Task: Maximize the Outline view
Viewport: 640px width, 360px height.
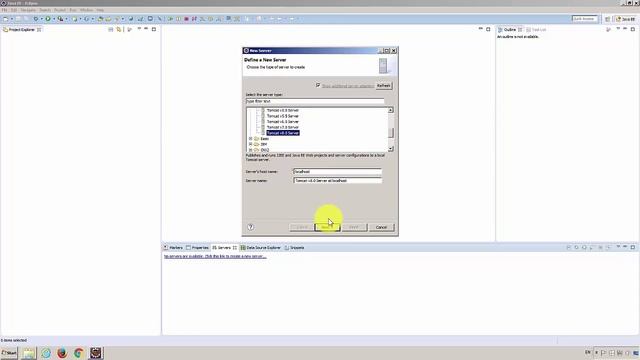Action: pos(633,29)
